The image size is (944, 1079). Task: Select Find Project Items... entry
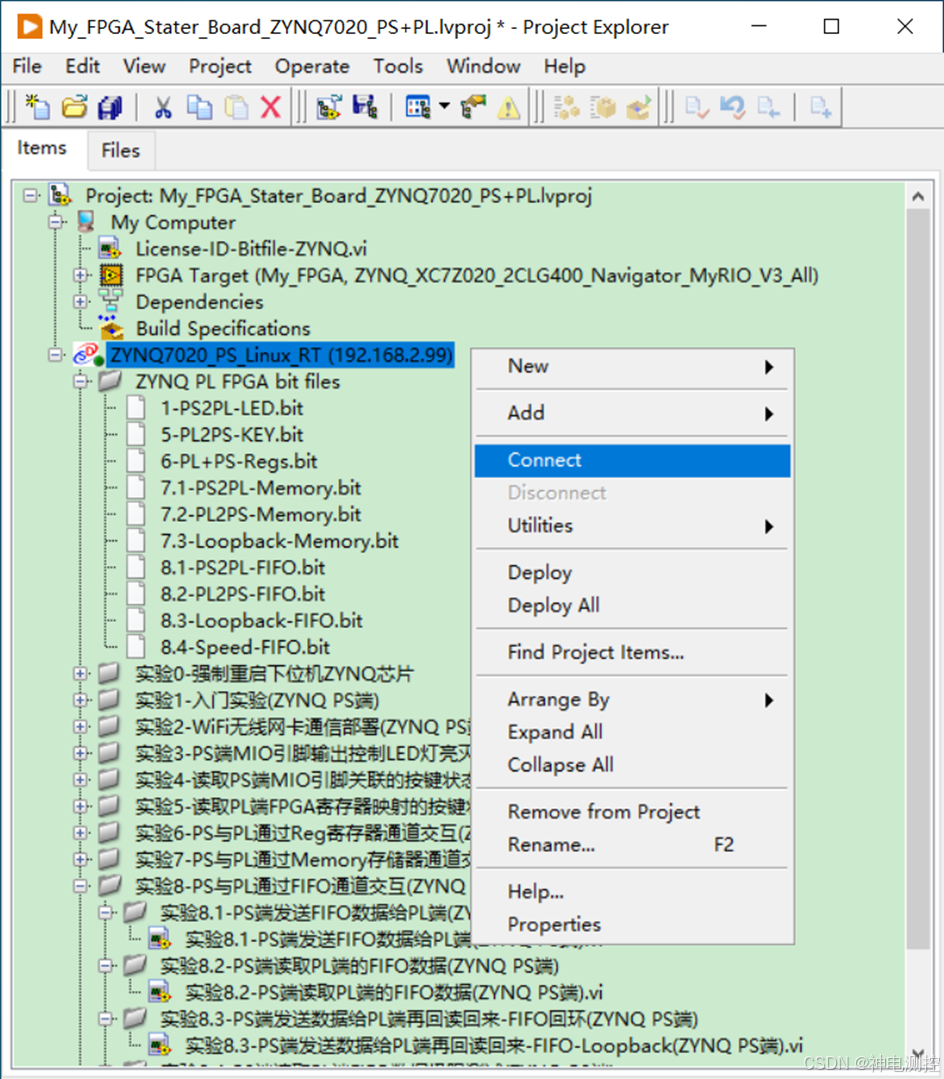pyautogui.click(x=632, y=652)
